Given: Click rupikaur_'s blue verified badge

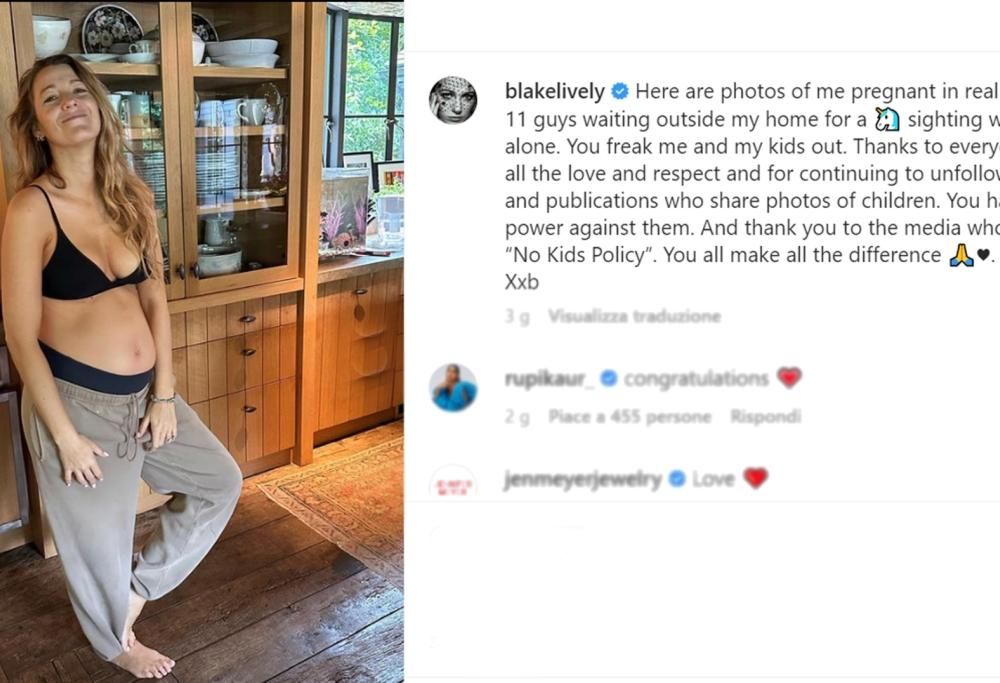Looking at the screenshot, I should coord(609,379).
